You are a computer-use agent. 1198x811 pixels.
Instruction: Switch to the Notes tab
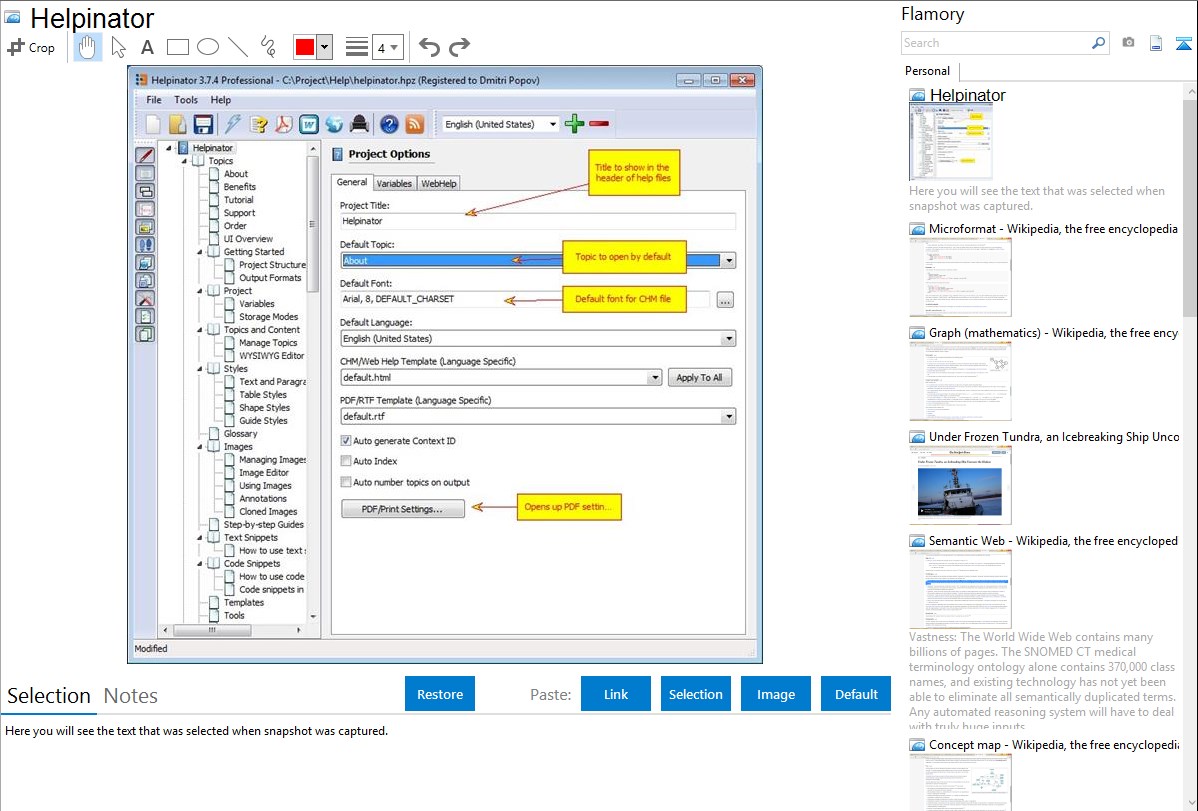pos(131,696)
